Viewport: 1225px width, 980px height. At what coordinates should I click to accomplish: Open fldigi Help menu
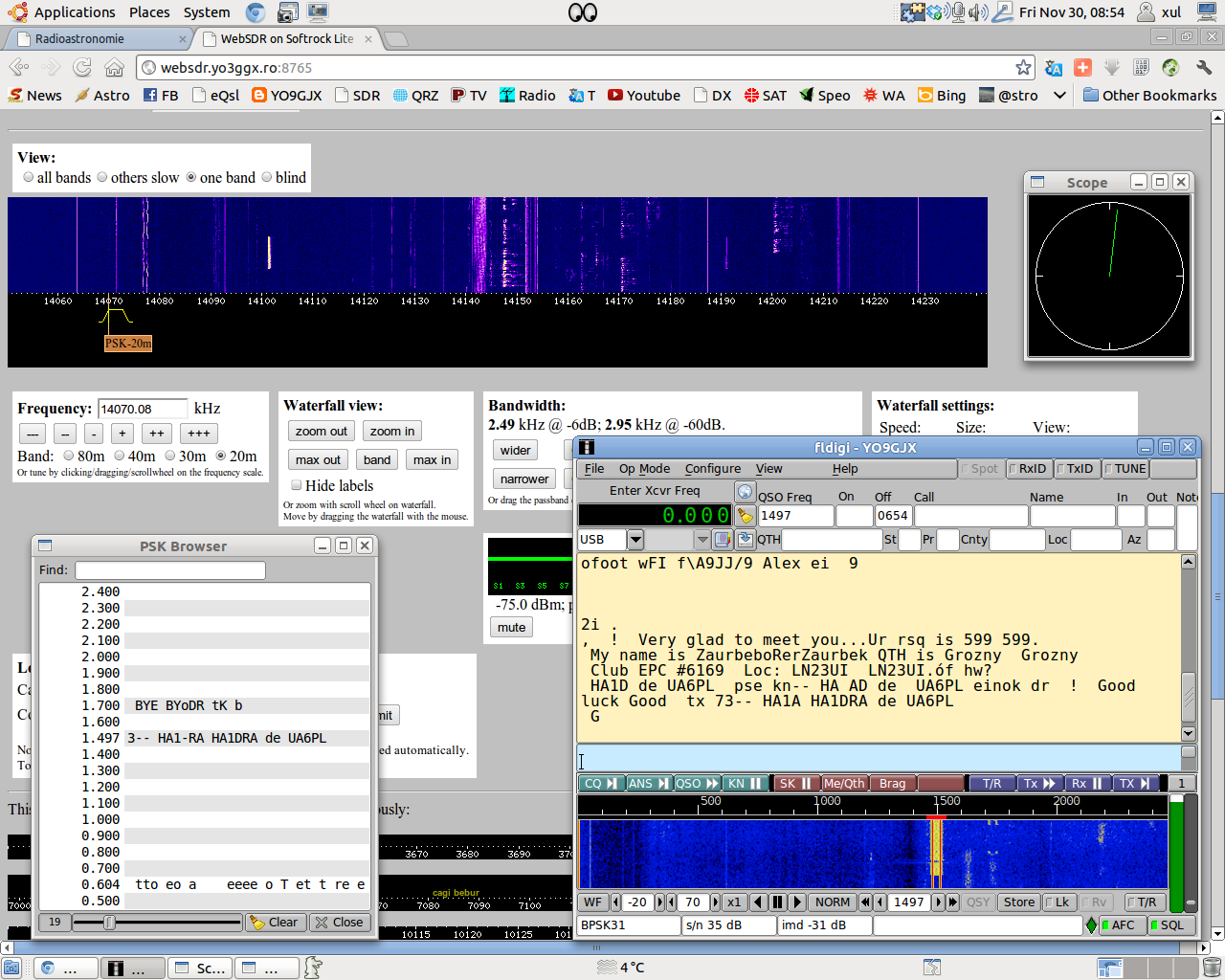click(845, 469)
